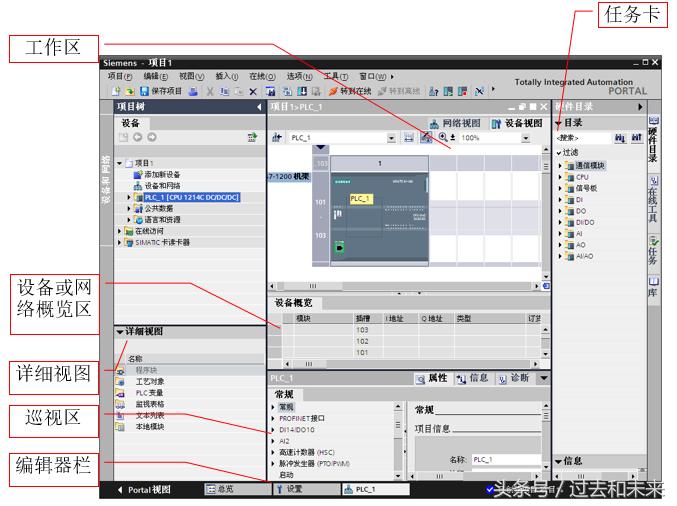Toggle the 过滤 filter checkbox
677x506 pixels.
[559, 153]
